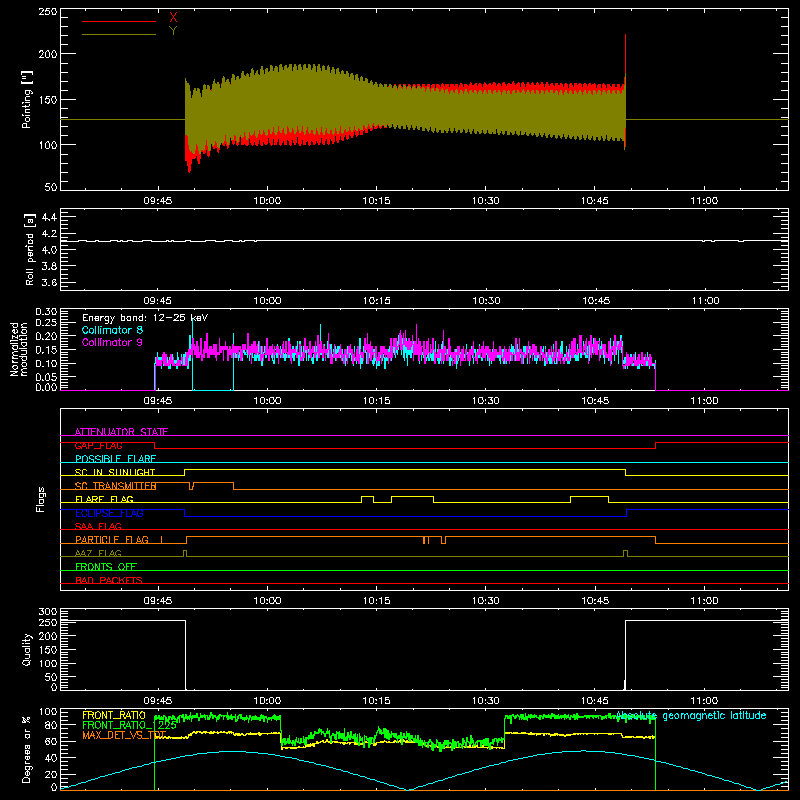Click the 'Collimator 8' legend entry
The image size is (800, 800).
pyautogui.click(x=112, y=330)
